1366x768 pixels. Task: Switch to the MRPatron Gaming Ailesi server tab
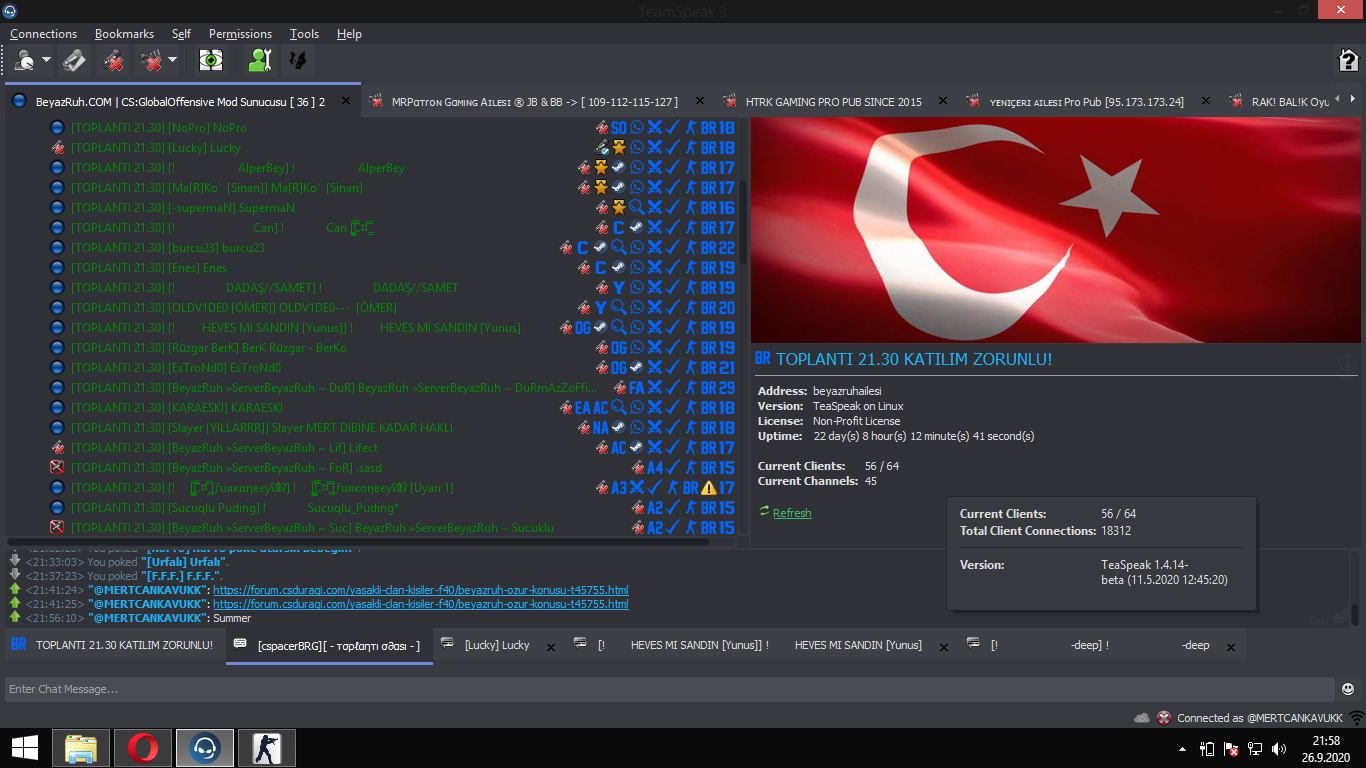(x=535, y=101)
